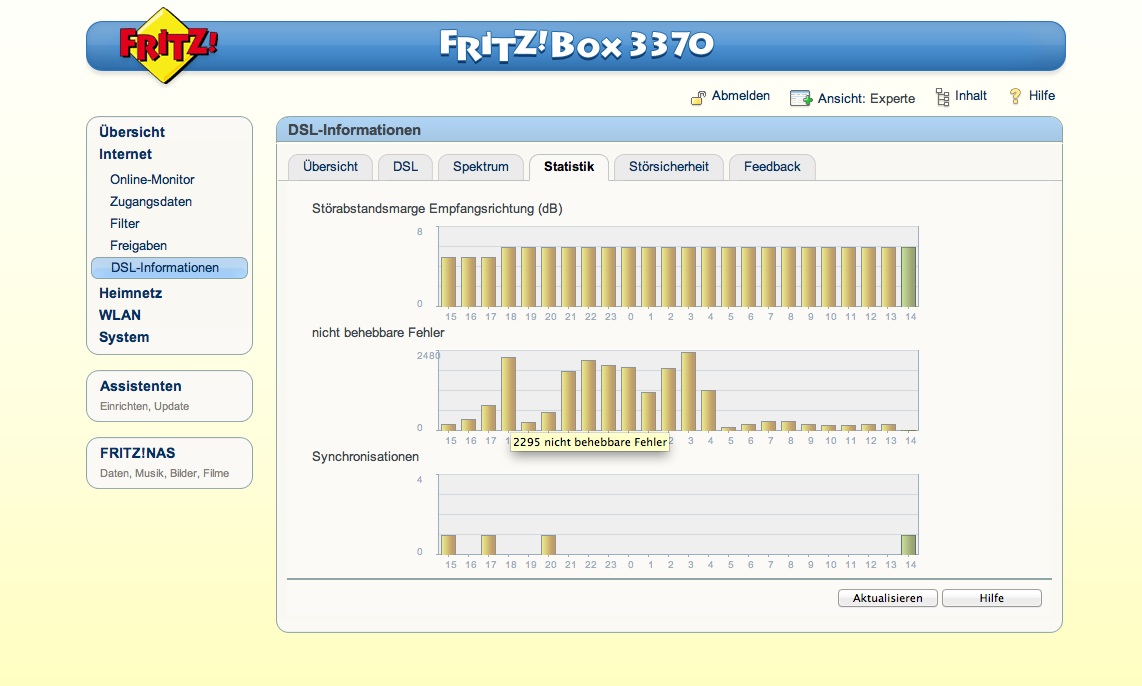1142x686 pixels.
Task: Click the Hilfe question mark icon
Action: [x=1015, y=96]
